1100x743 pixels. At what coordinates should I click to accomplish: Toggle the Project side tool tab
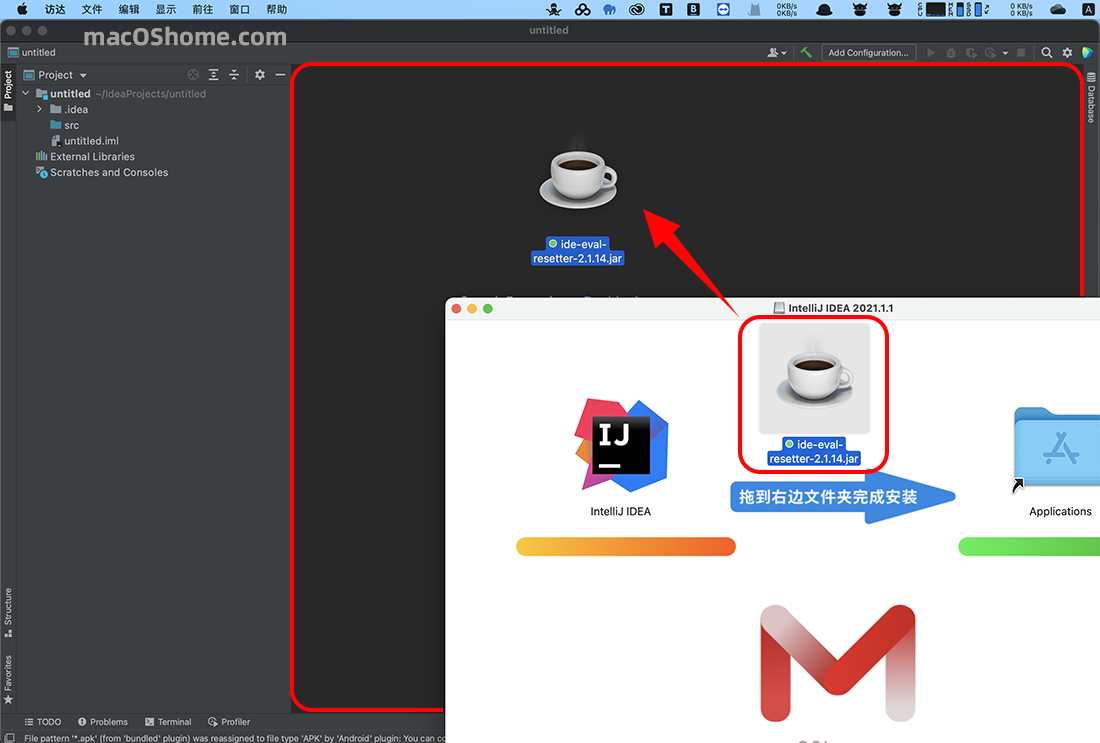(8, 91)
